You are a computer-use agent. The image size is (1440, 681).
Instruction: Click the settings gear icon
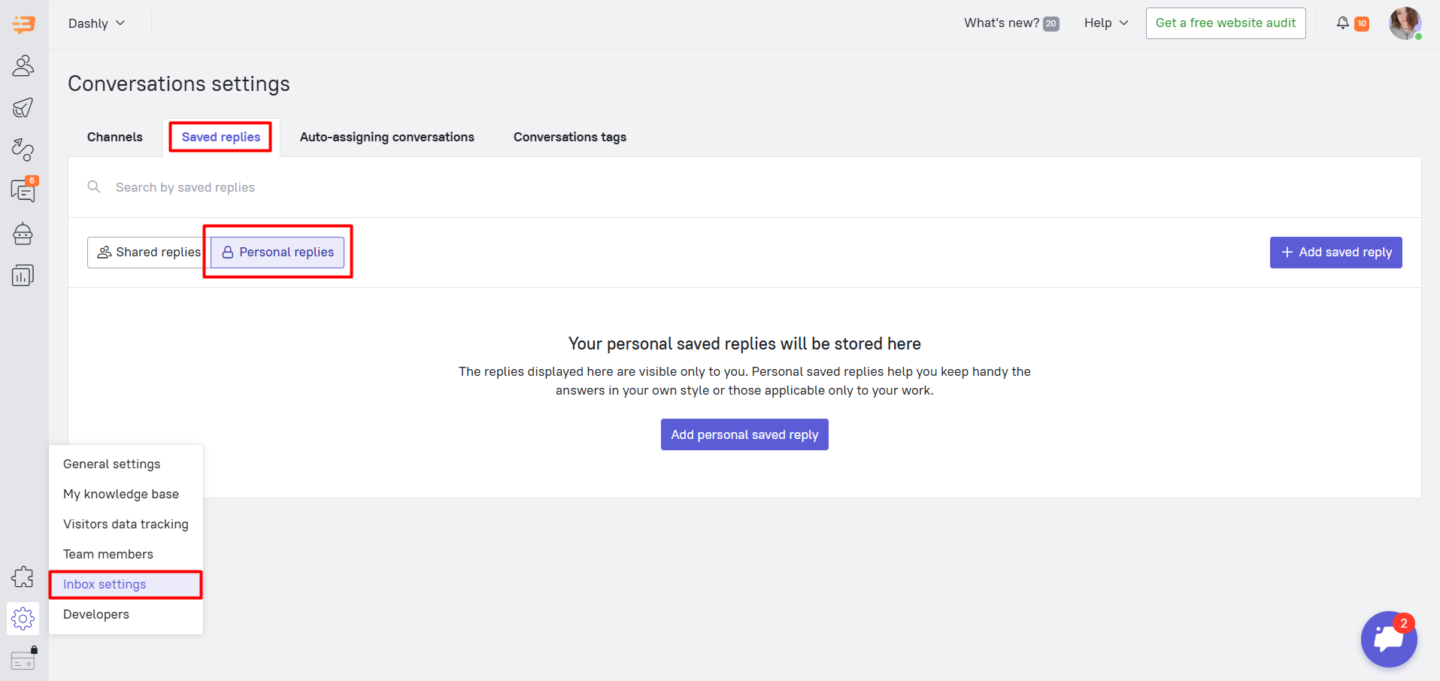(23, 619)
